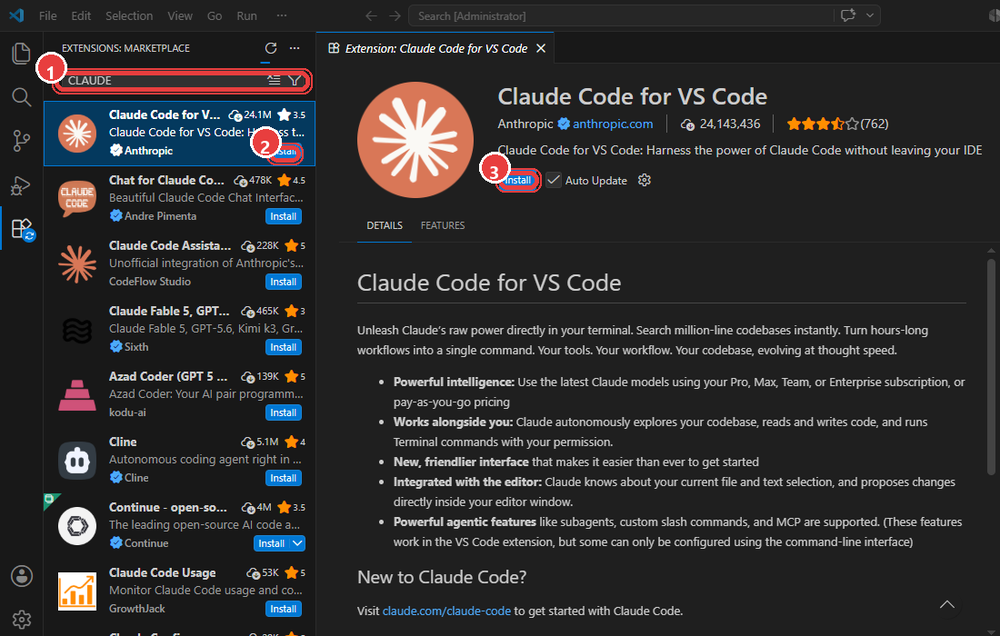Install Claude Code from the details page
The width and height of the screenshot is (1000, 636).
pos(518,180)
